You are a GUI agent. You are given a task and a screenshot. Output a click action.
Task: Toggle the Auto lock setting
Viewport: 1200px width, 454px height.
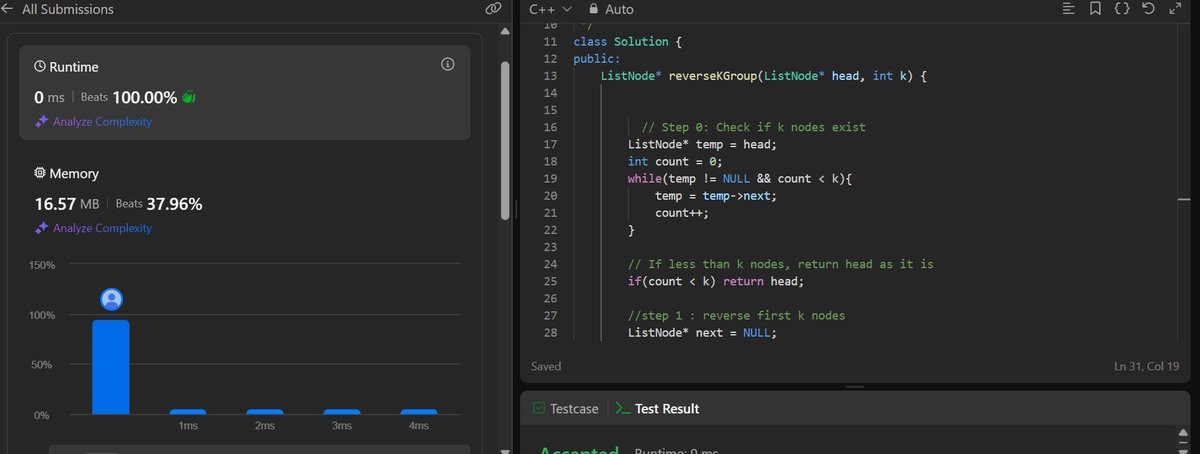coord(611,9)
